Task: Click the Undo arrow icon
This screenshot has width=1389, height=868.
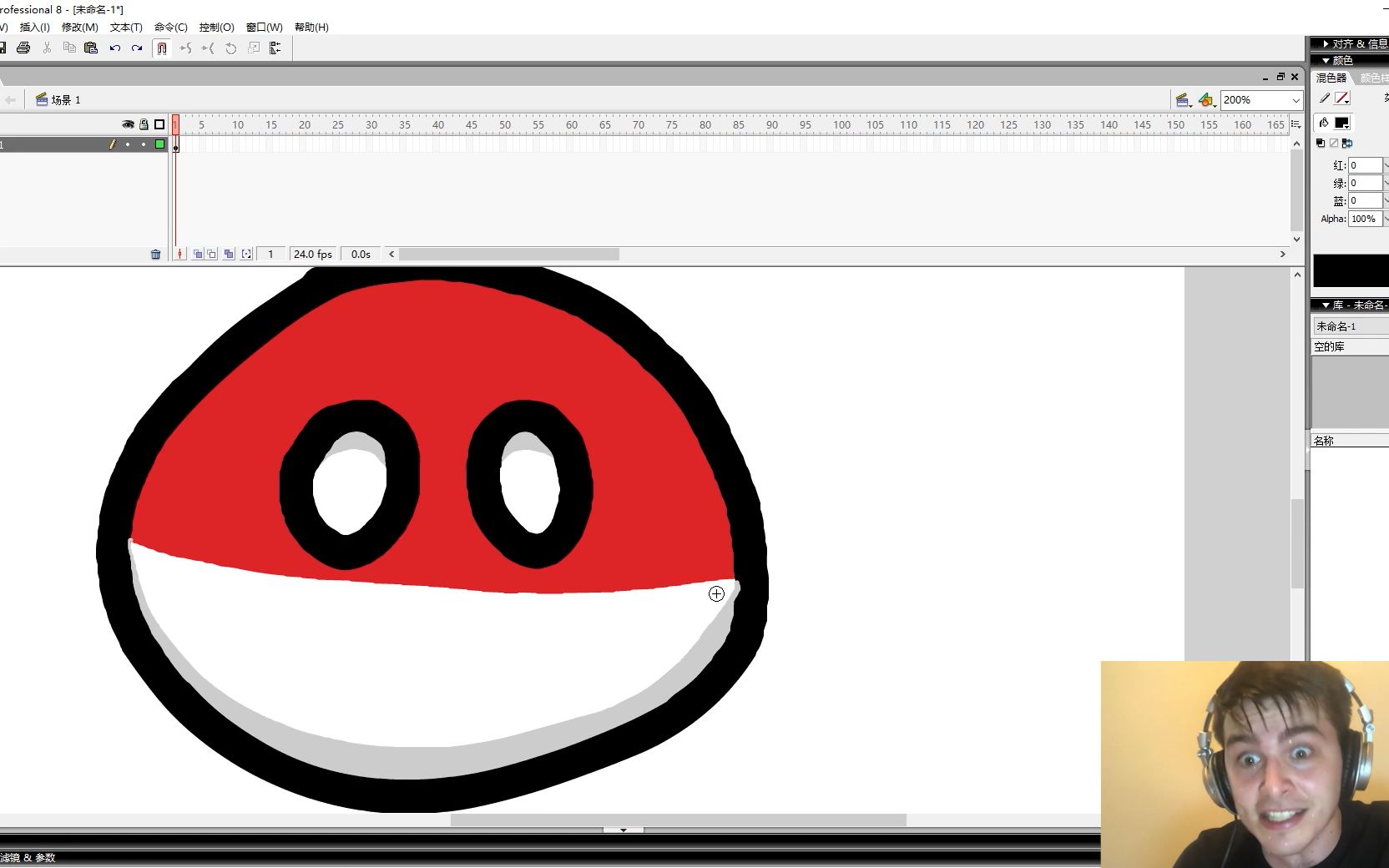Action: [115, 48]
